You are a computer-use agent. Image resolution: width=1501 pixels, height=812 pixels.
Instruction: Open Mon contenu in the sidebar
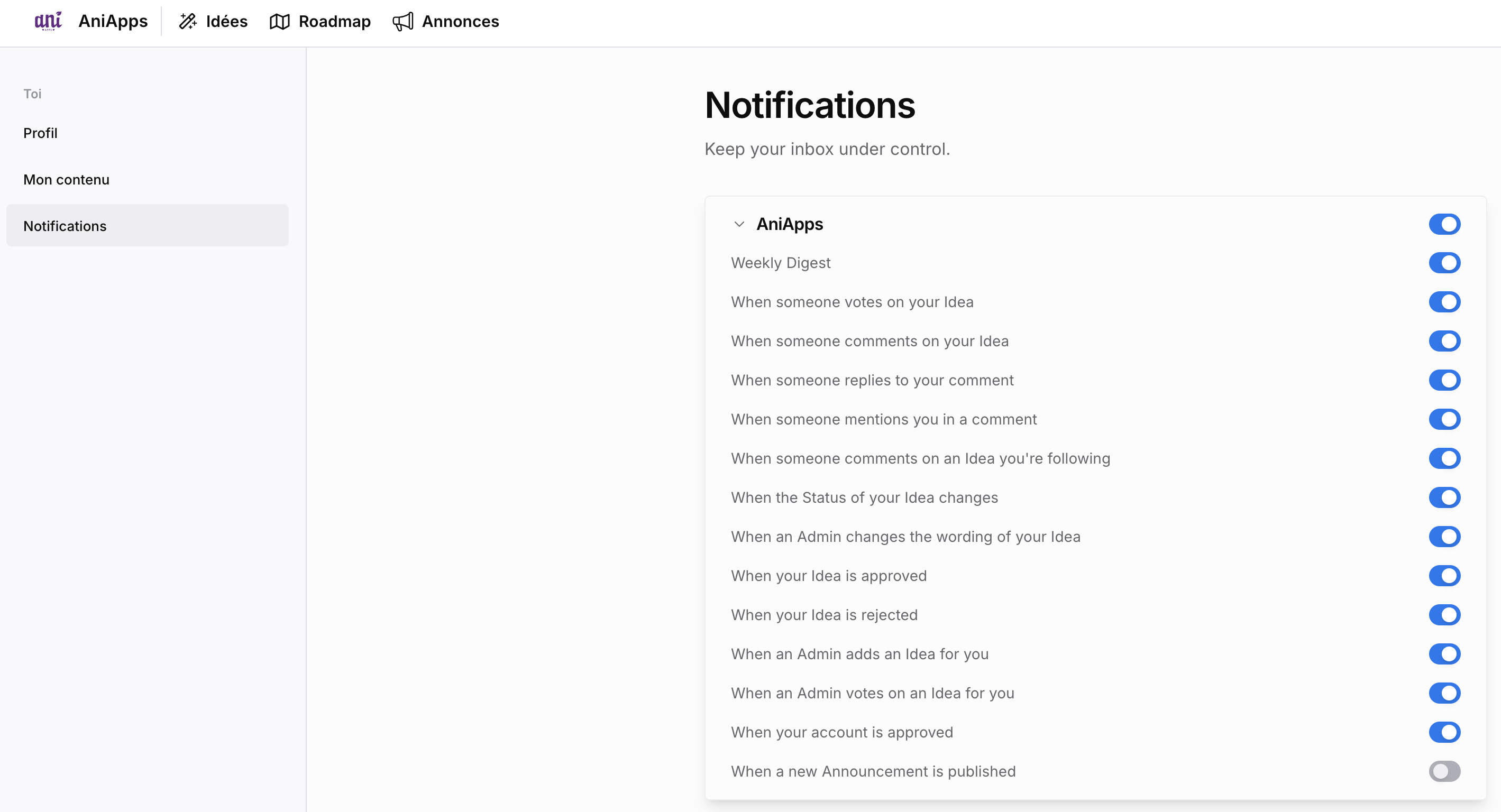click(x=67, y=179)
